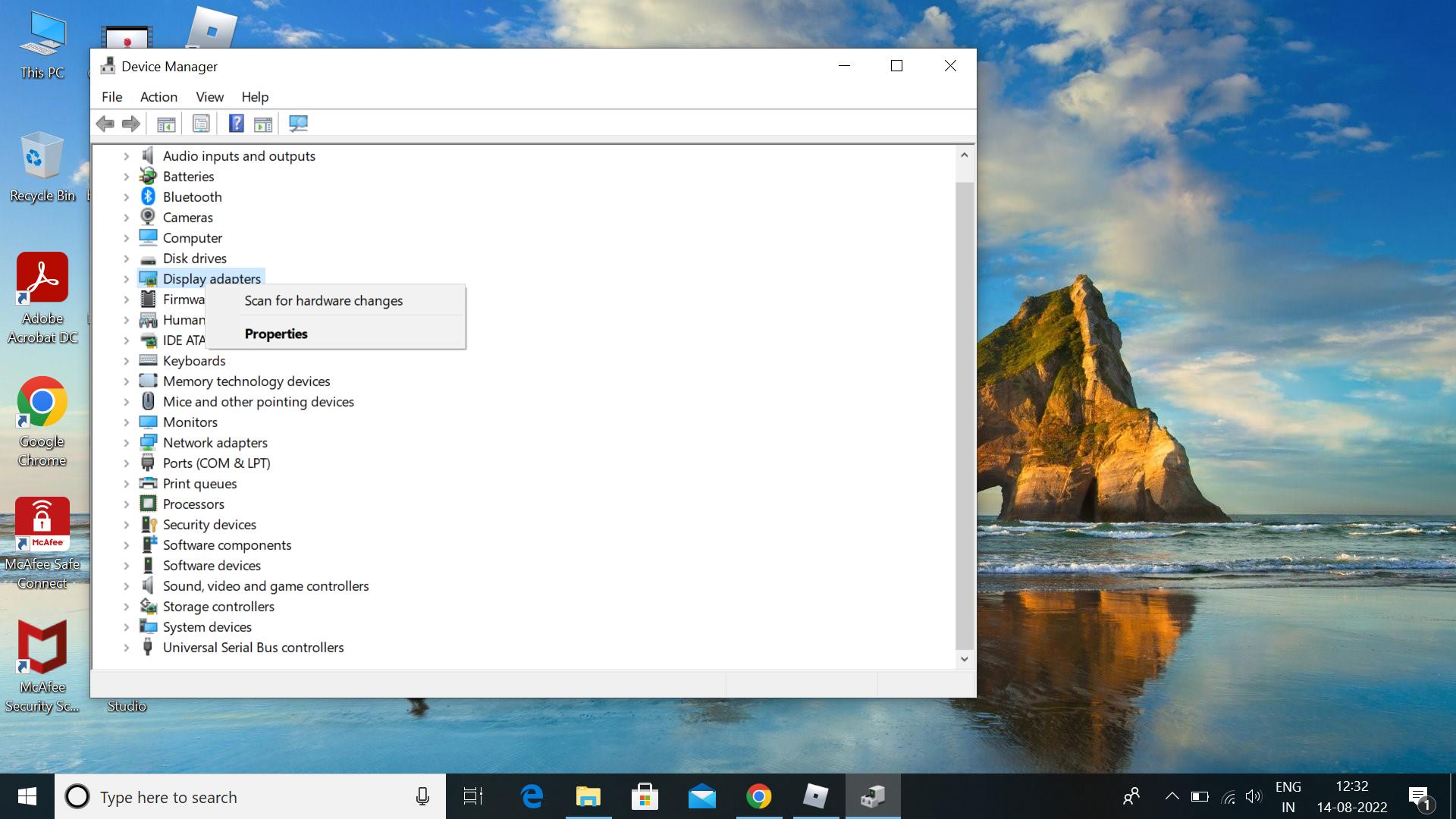1456x819 pixels.
Task: Open the View menu
Action: click(209, 96)
